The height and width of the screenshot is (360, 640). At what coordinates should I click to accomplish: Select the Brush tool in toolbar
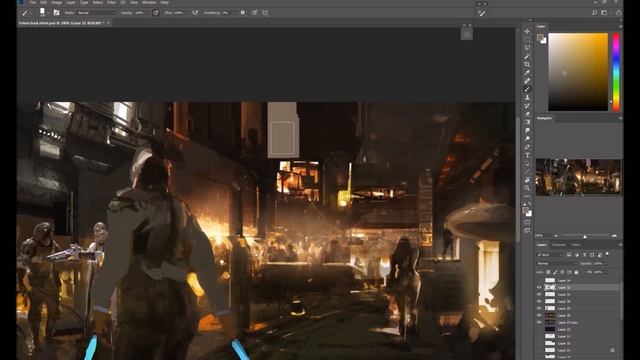point(527,89)
